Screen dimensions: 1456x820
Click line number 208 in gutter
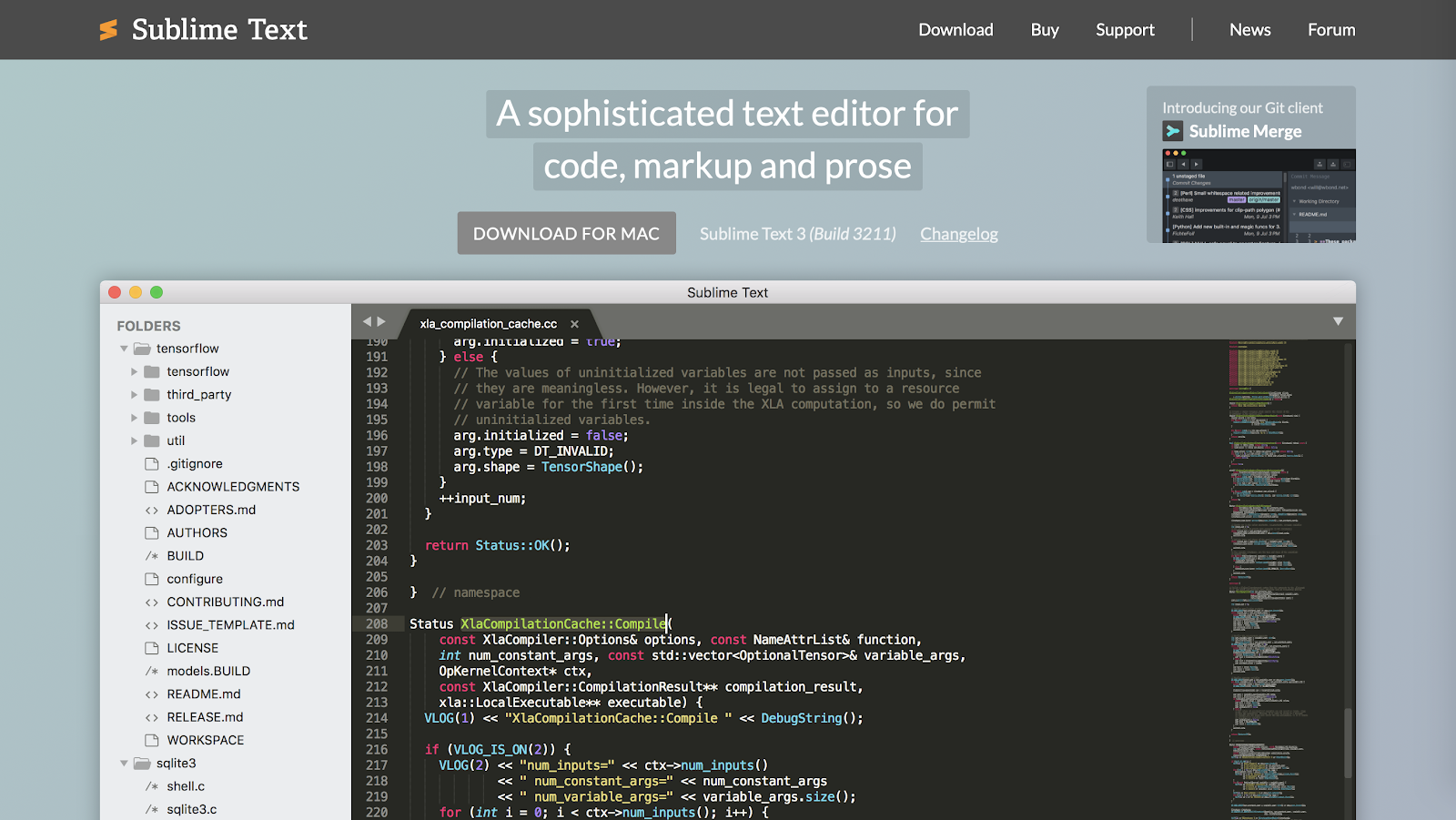pyautogui.click(x=377, y=624)
